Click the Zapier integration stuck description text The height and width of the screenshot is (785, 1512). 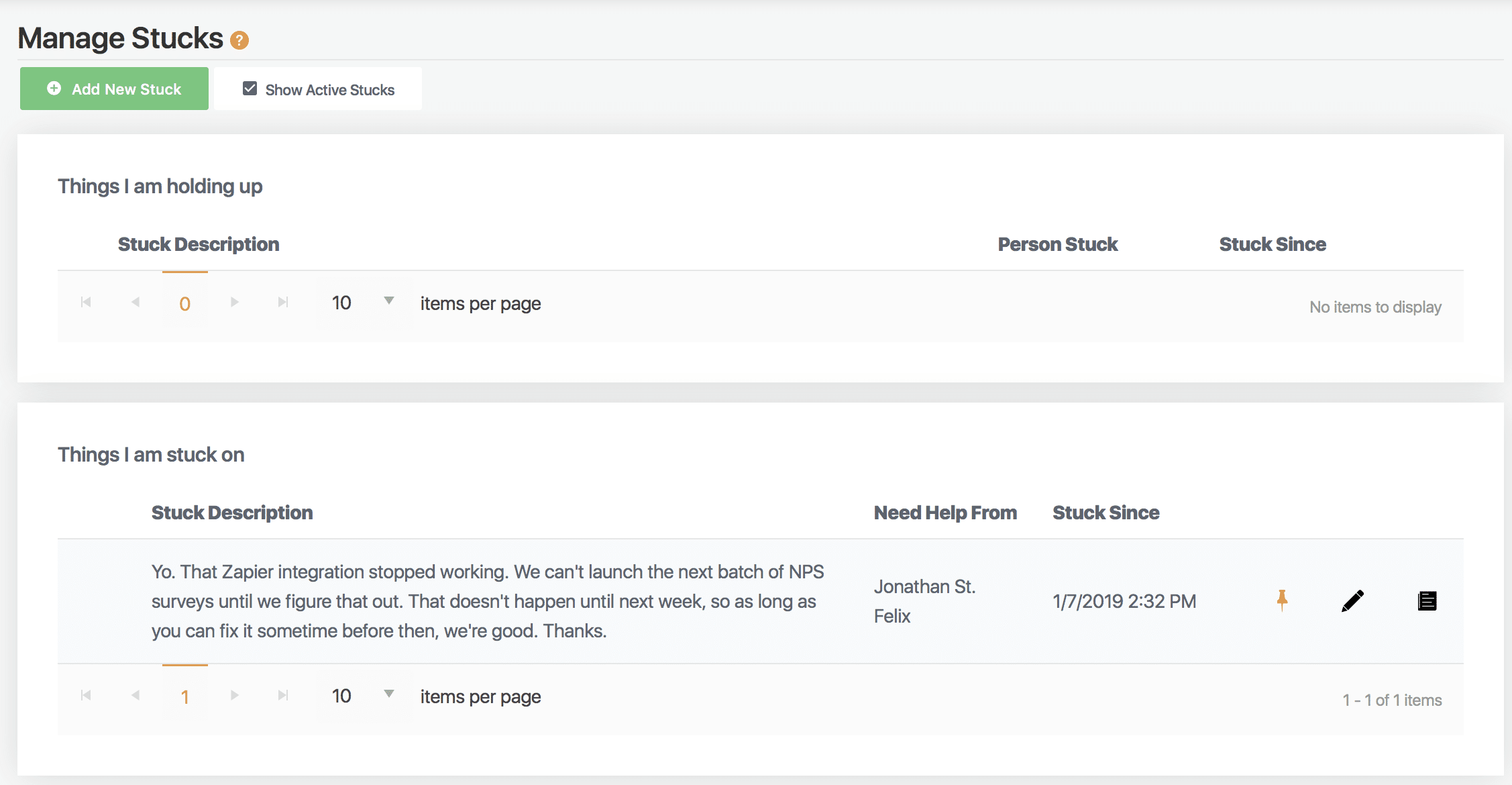(487, 601)
